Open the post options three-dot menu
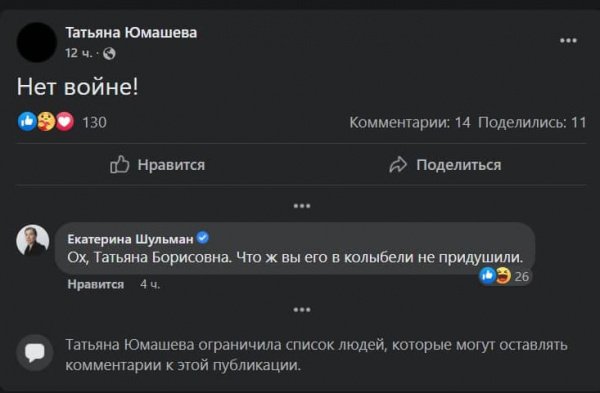 [568, 41]
